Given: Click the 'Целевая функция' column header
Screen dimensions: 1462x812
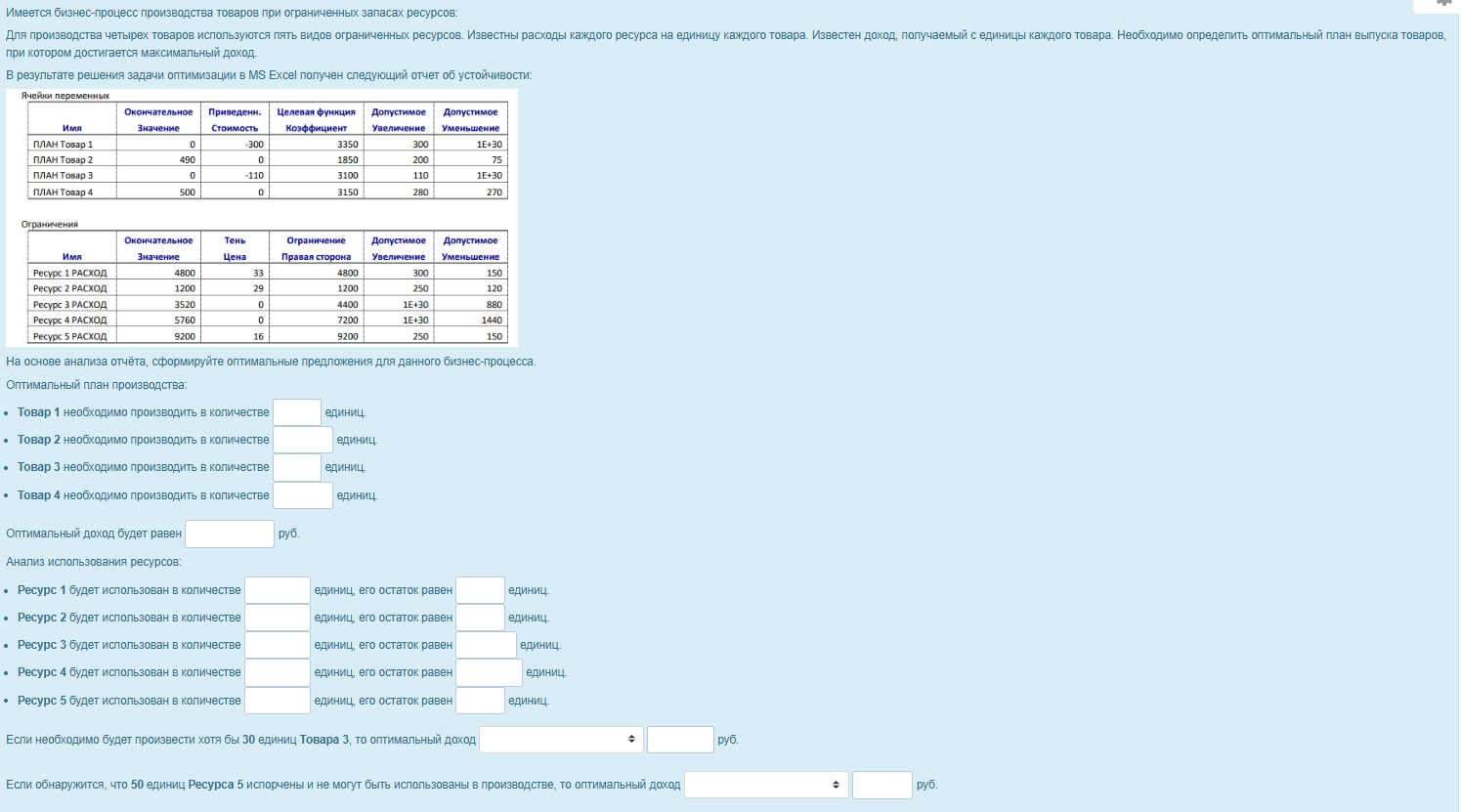Looking at the screenshot, I should tap(316, 111).
